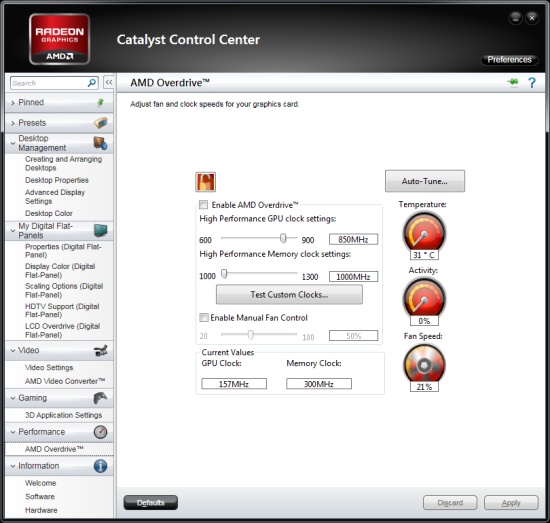Click the Auto-Tune button
550x523 pixels.
[425, 181]
